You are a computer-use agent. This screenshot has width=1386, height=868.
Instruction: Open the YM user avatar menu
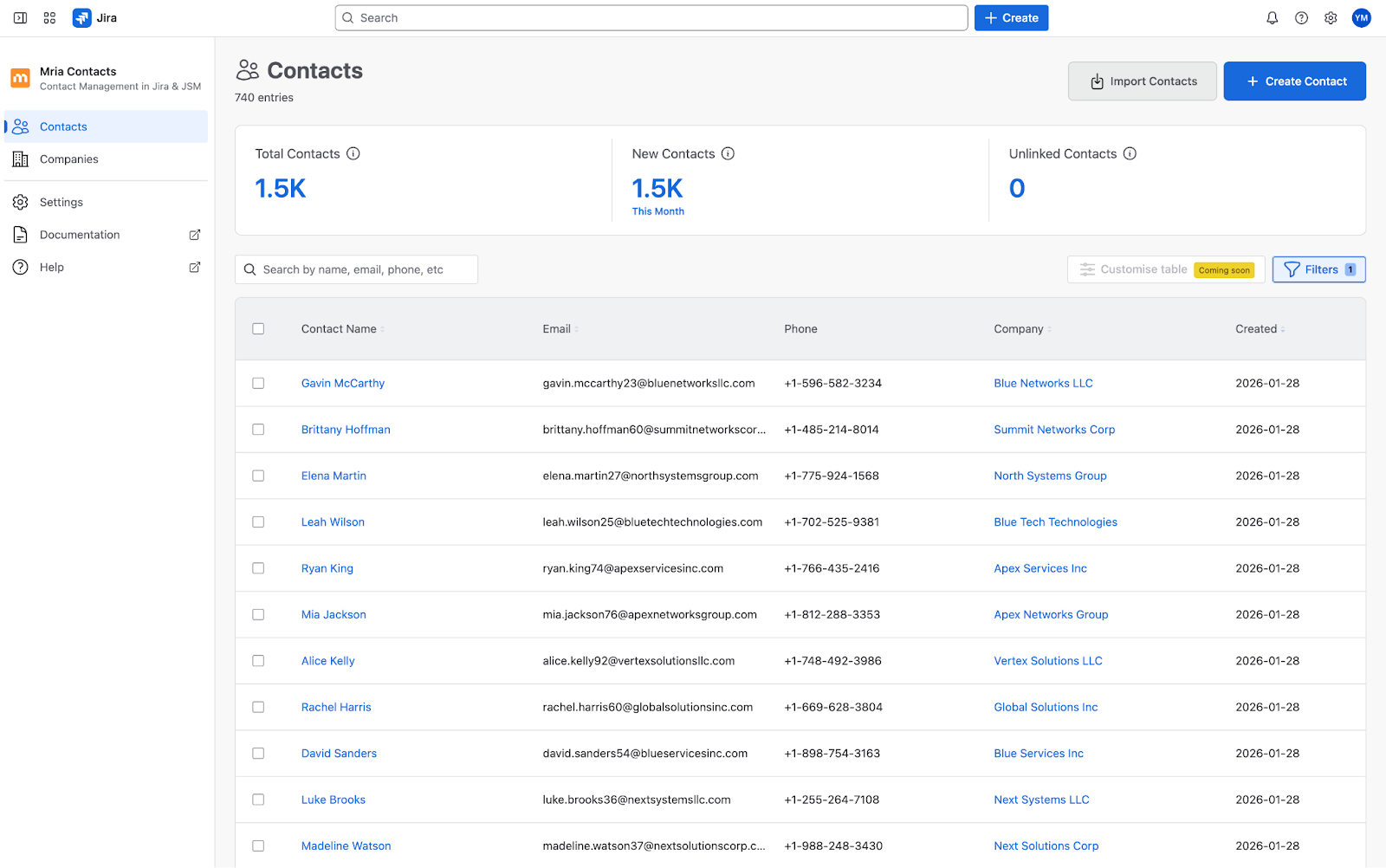(1361, 18)
